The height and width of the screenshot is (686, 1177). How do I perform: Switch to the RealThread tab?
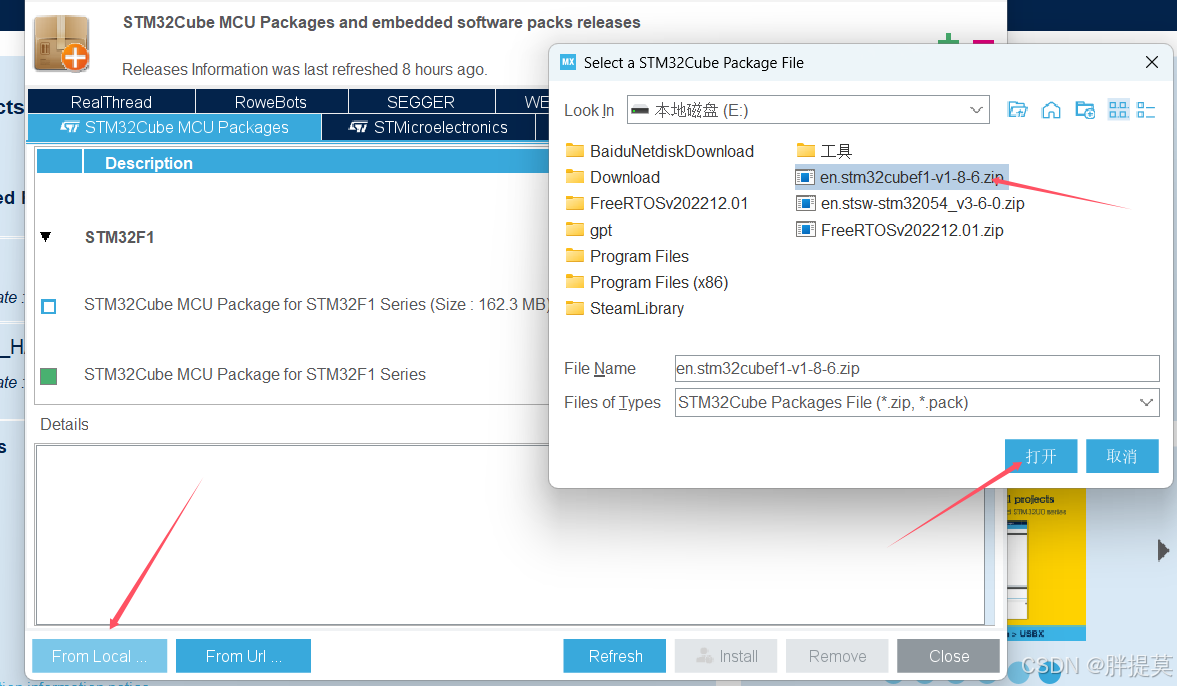[111, 101]
